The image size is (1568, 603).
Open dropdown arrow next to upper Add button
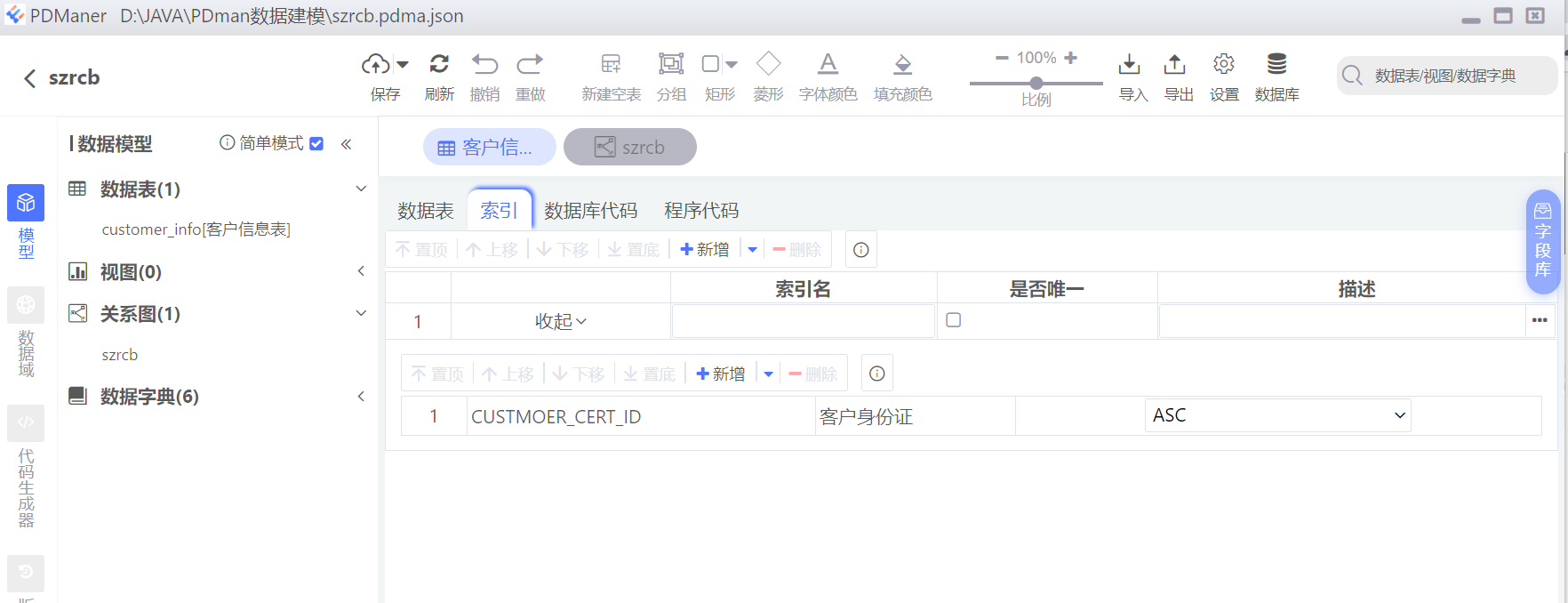[x=753, y=250]
